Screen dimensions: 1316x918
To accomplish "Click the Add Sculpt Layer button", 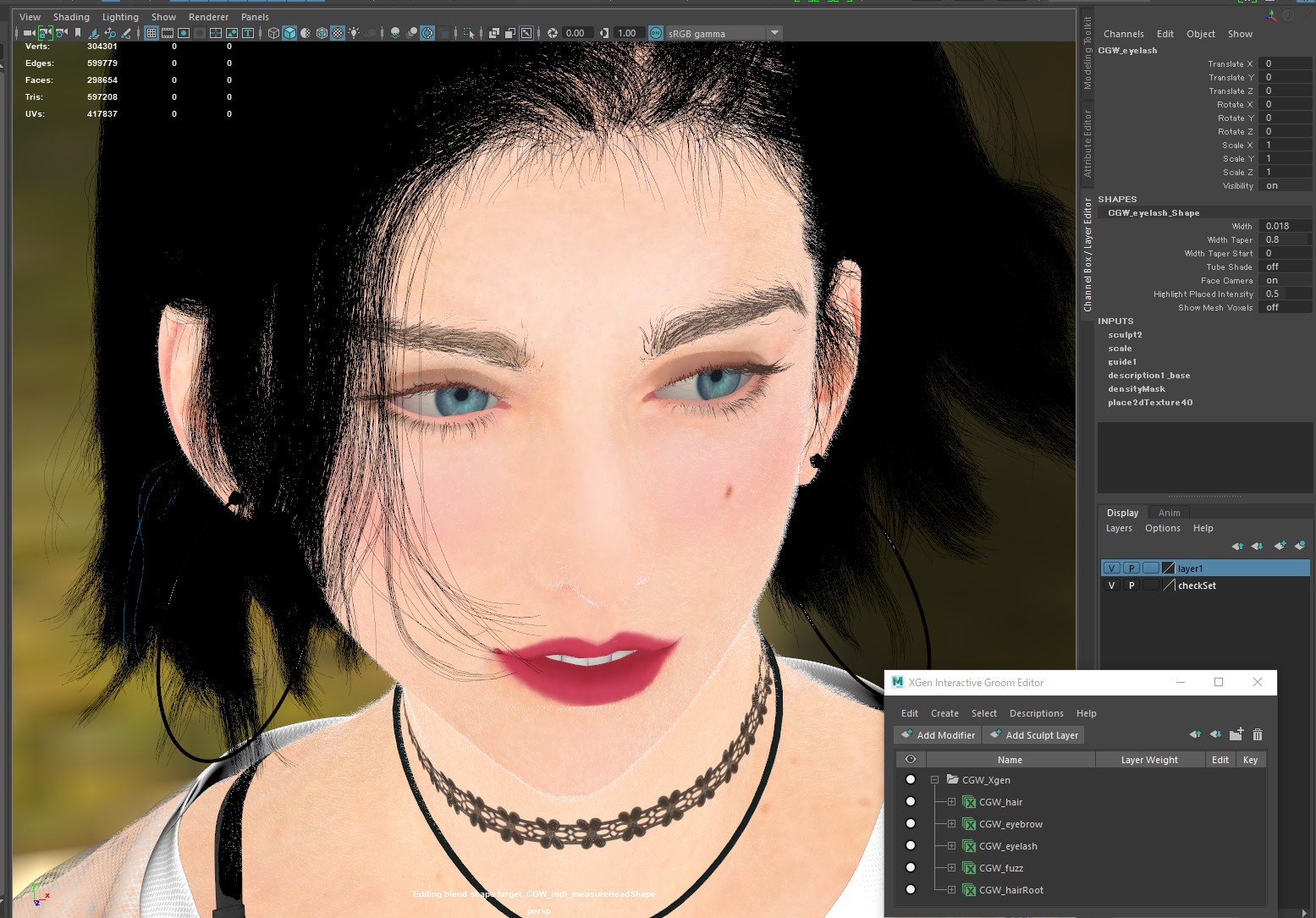I will tap(1033, 735).
